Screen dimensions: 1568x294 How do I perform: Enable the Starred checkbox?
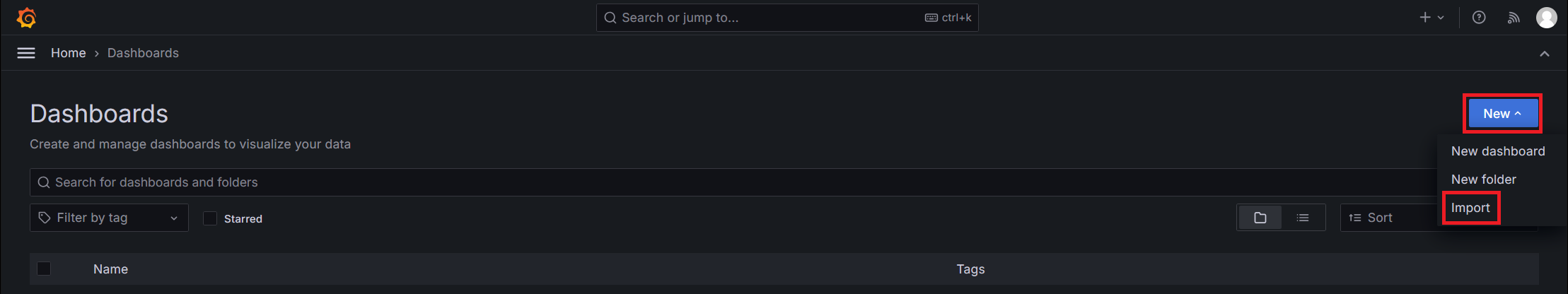[210, 218]
